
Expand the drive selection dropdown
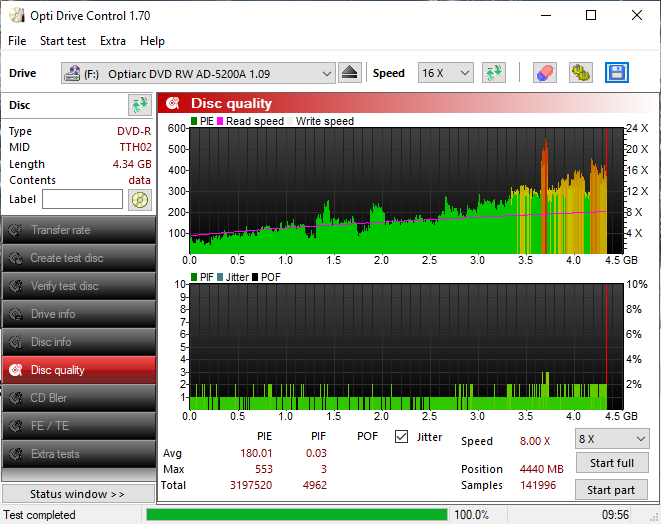tap(327, 73)
